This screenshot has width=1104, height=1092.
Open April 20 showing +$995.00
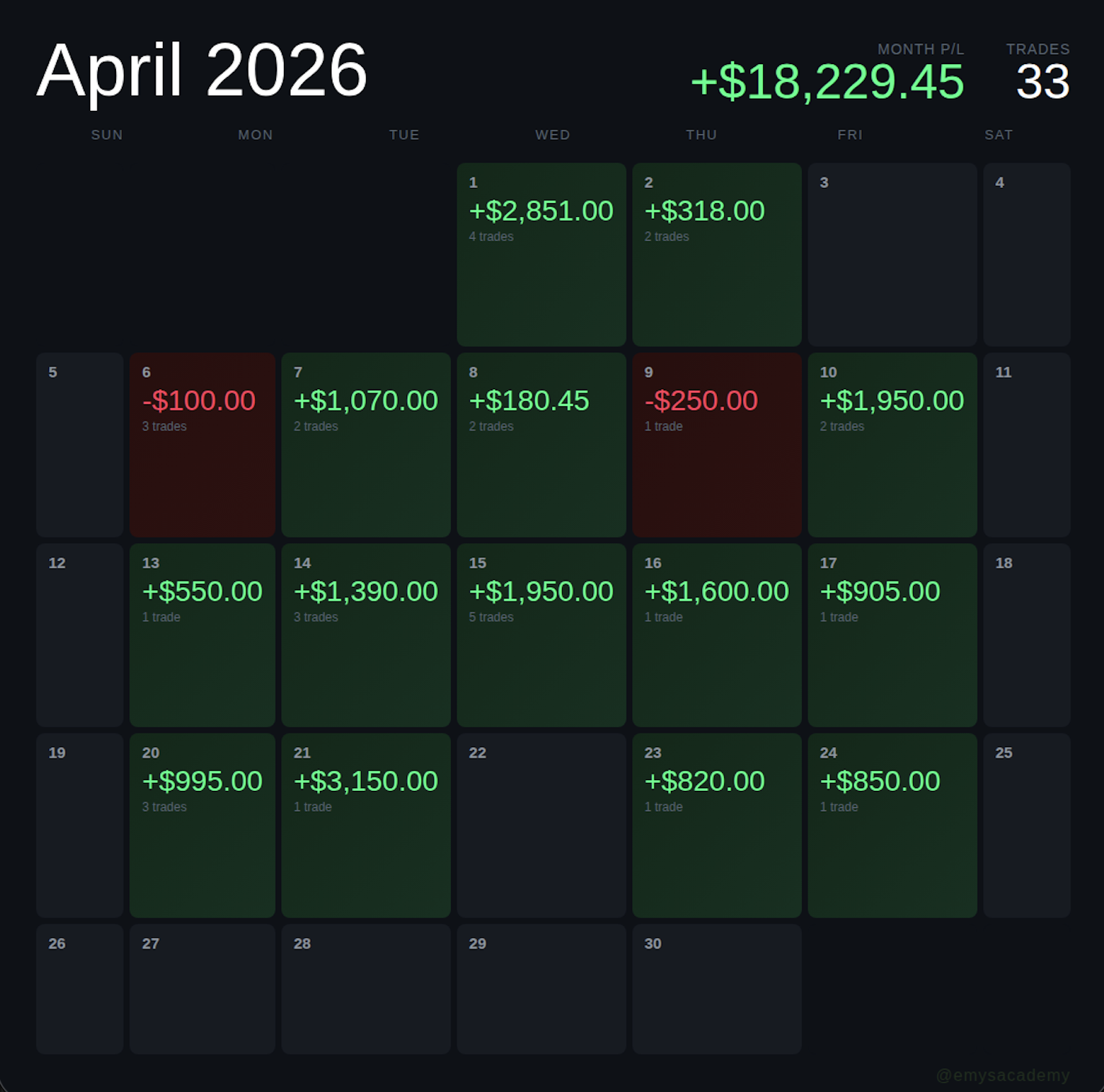[x=202, y=825]
